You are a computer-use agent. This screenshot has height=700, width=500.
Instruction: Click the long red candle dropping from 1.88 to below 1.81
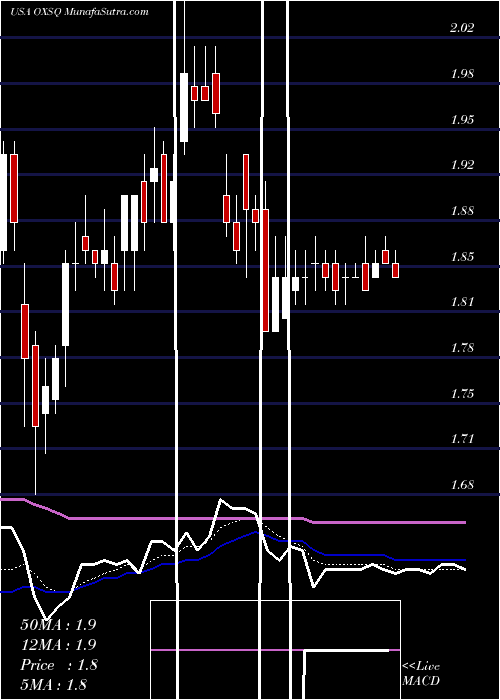[x=266, y=270]
